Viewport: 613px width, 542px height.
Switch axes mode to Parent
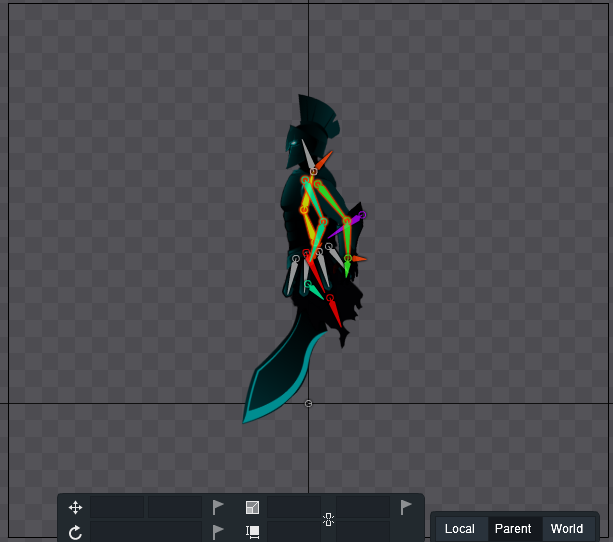[x=513, y=529]
